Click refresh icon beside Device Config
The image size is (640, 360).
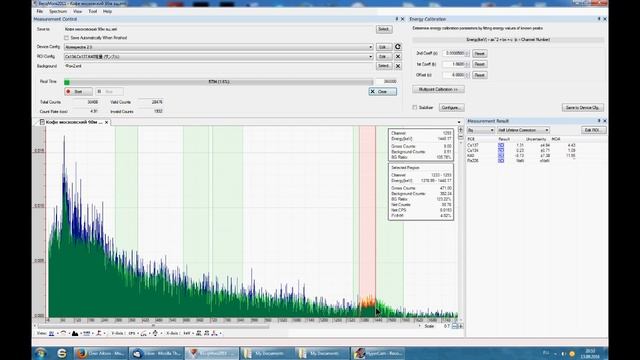[398, 47]
